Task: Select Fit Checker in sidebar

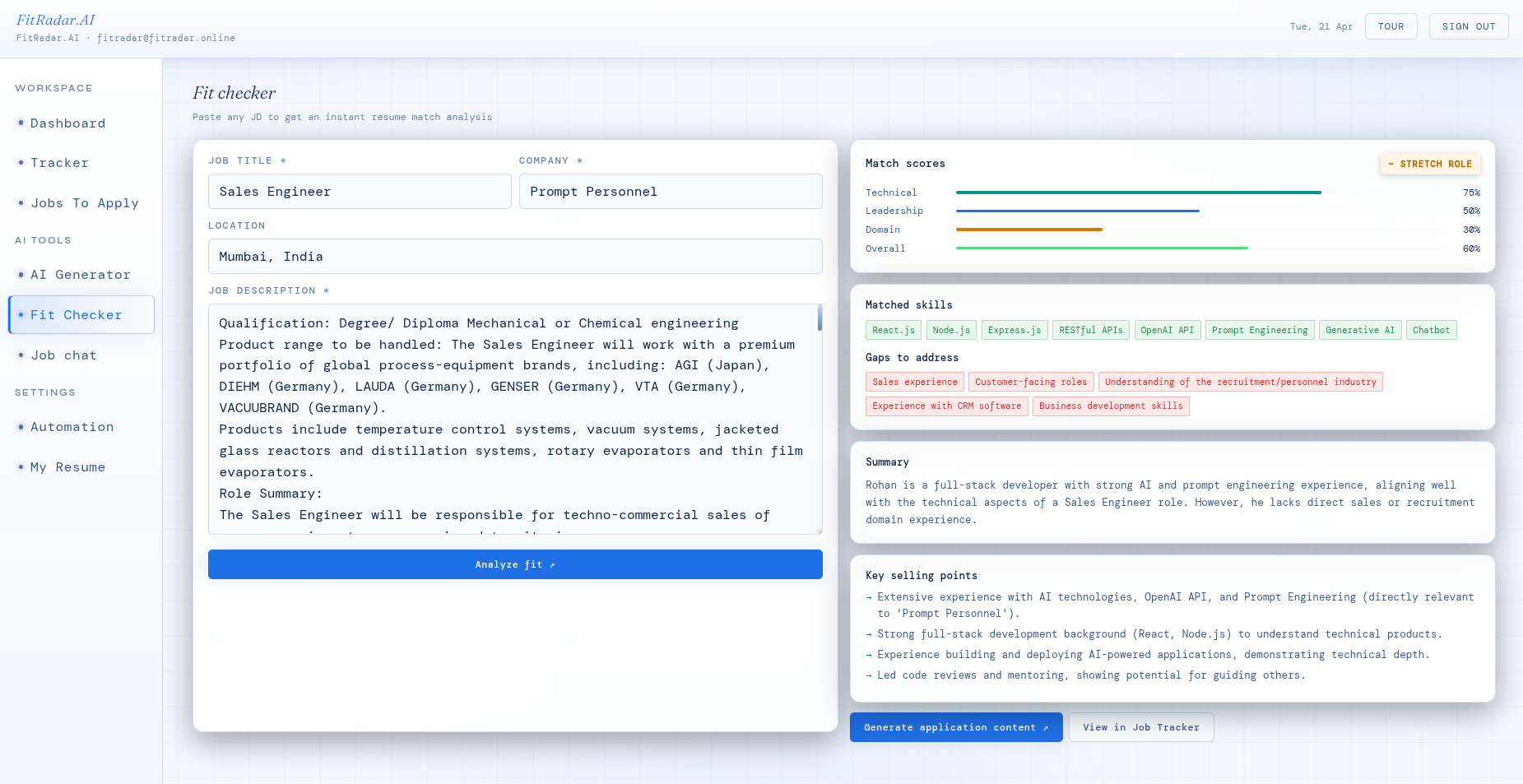Action: [81, 315]
